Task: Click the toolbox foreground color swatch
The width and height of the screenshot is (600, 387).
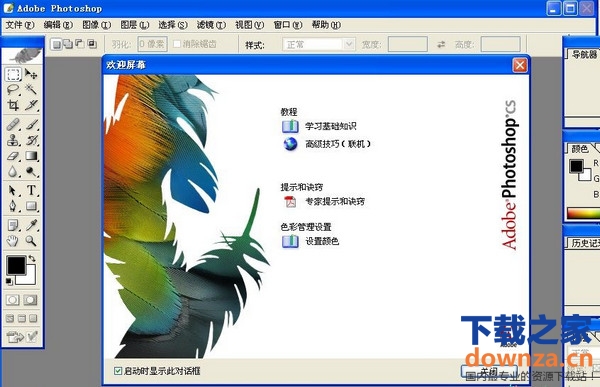Action: coord(16,265)
